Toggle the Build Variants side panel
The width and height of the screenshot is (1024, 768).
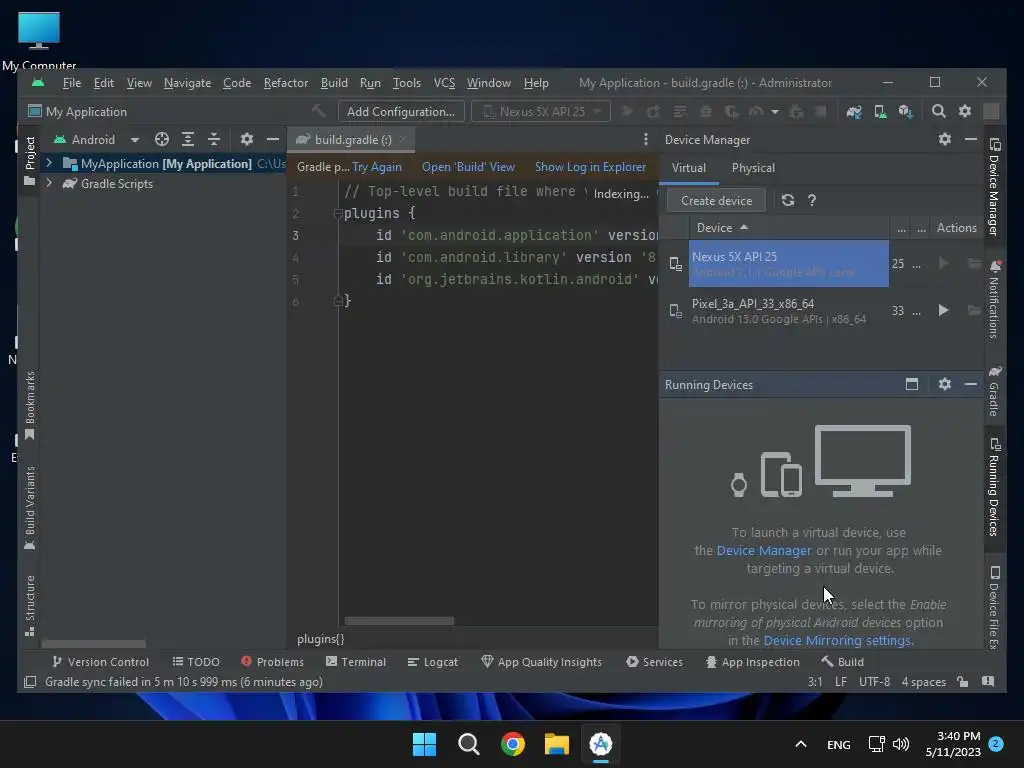click(x=29, y=508)
